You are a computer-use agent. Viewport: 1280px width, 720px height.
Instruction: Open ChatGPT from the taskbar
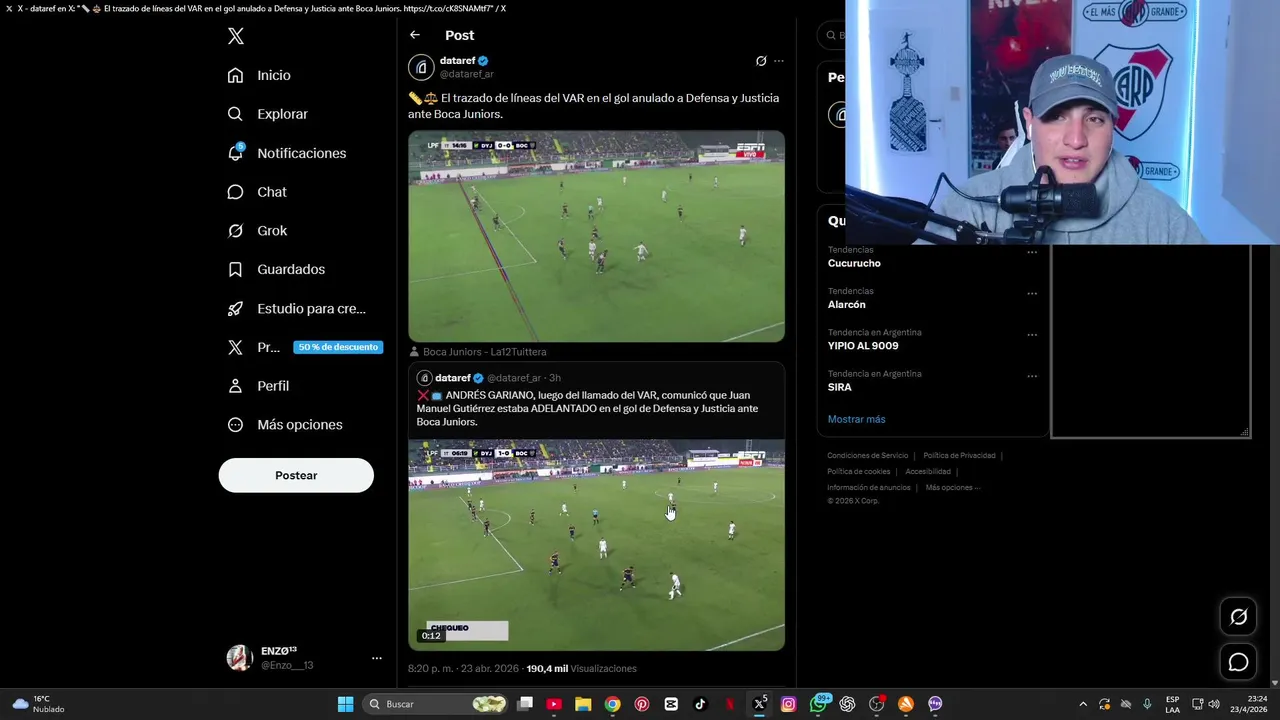pos(847,704)
